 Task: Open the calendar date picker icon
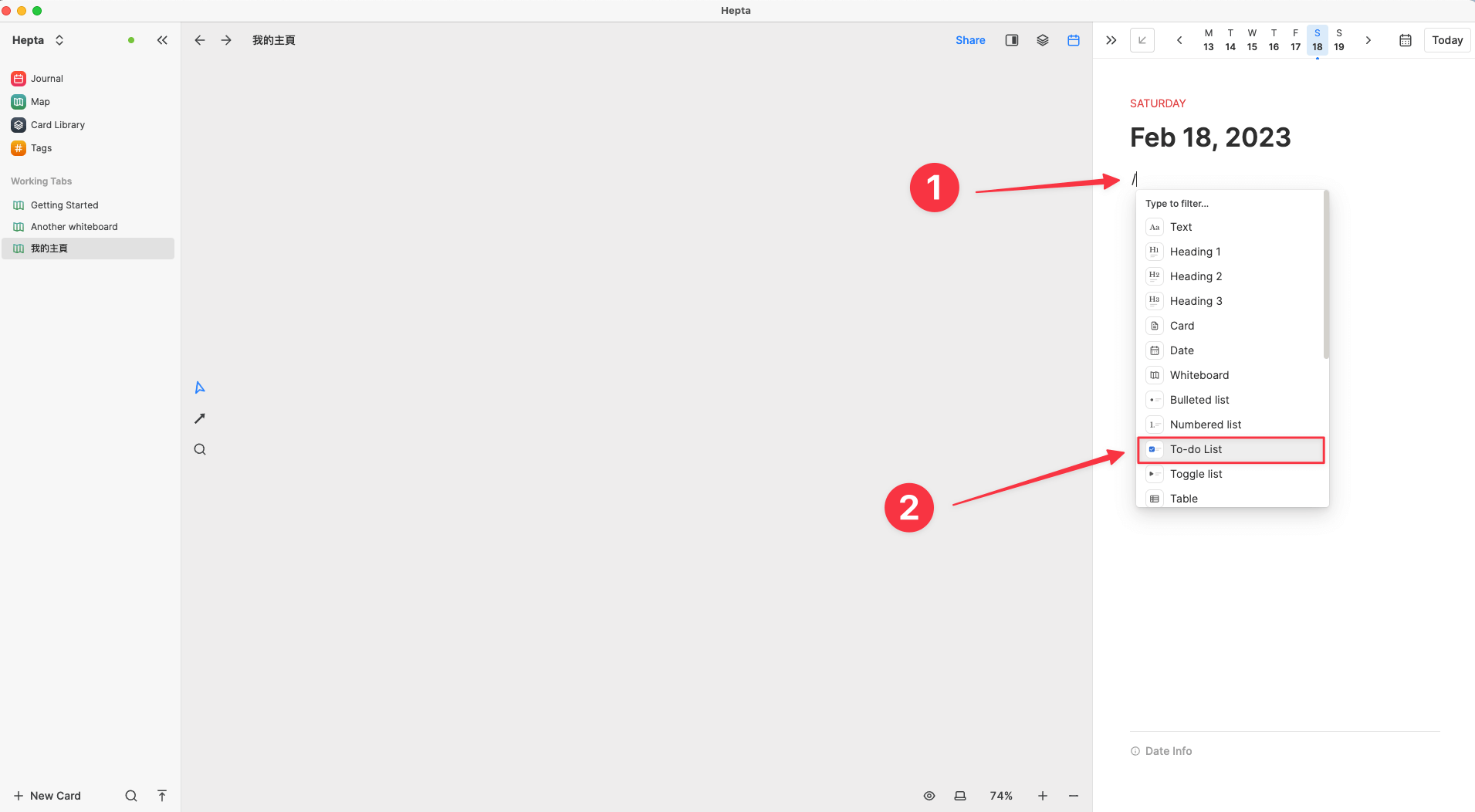[x=1405, y=40]
